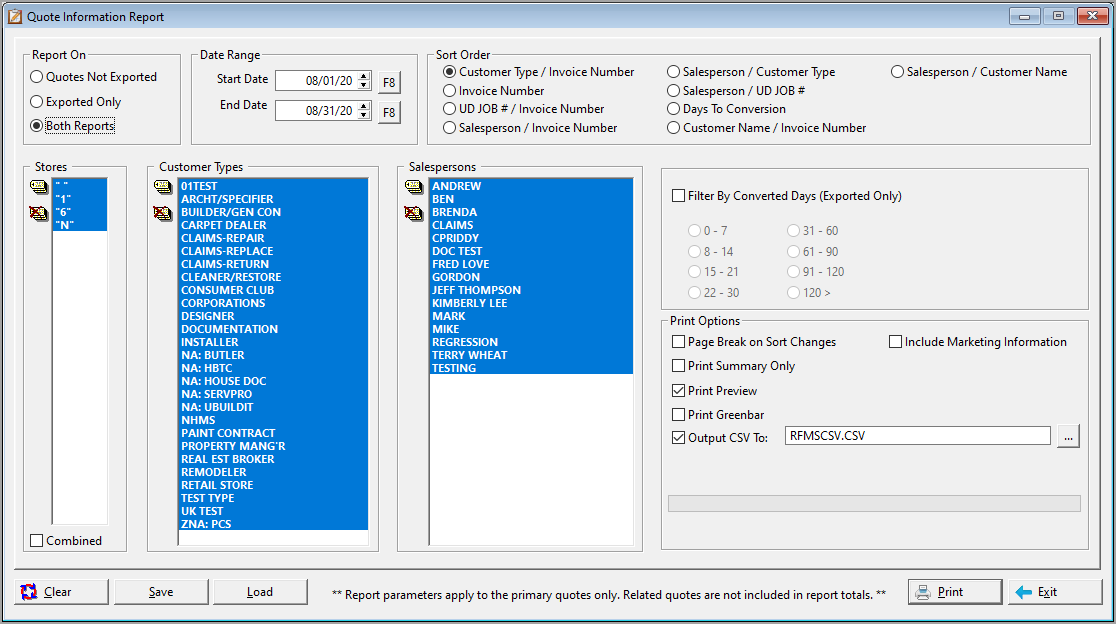Select TESTING in Salespersons list

[531, 368]
